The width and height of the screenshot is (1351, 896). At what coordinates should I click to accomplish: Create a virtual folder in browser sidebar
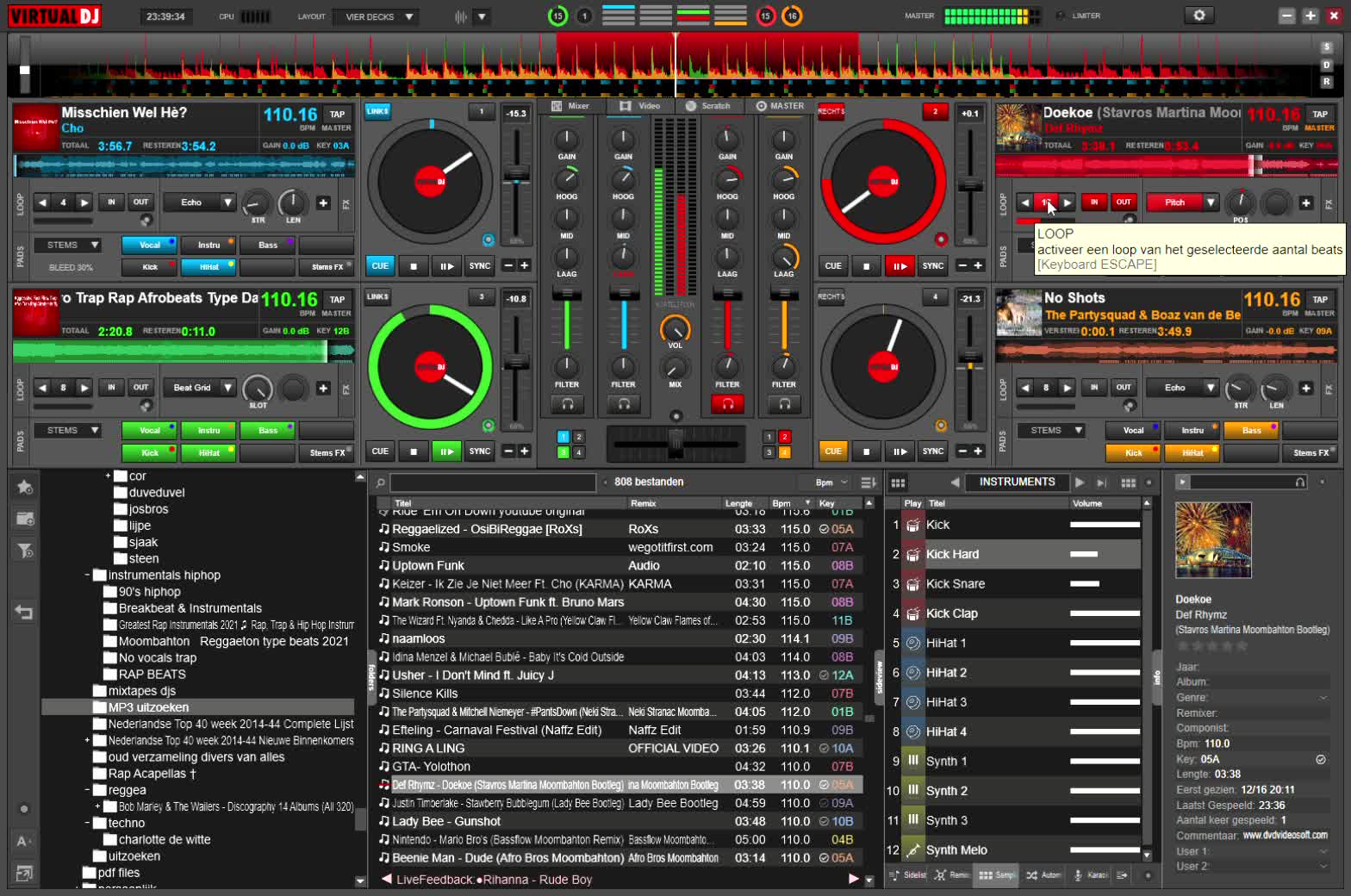click(x=25, y=519)
